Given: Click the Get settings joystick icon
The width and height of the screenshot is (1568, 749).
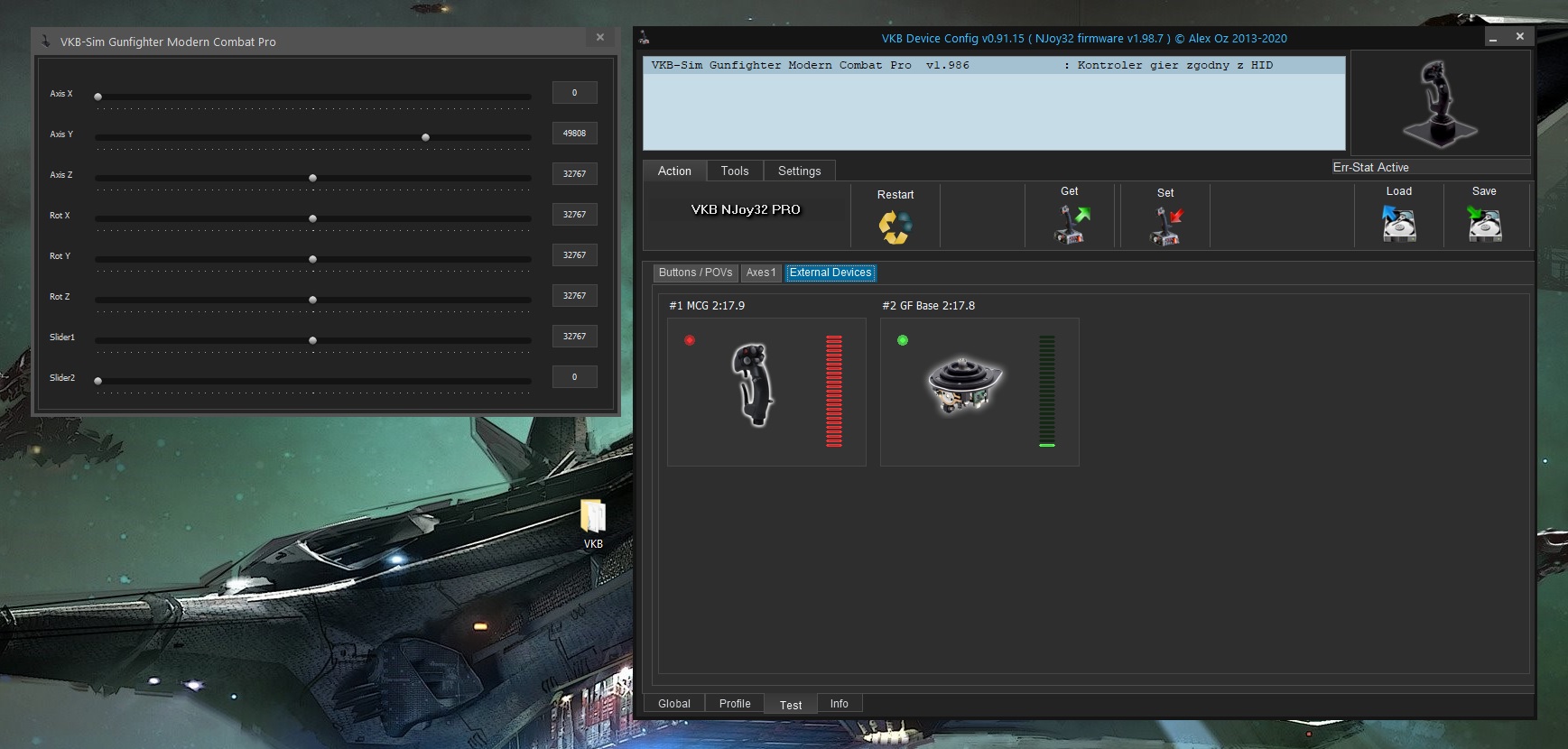Looking at the screenshot, I should (1072, 225).
